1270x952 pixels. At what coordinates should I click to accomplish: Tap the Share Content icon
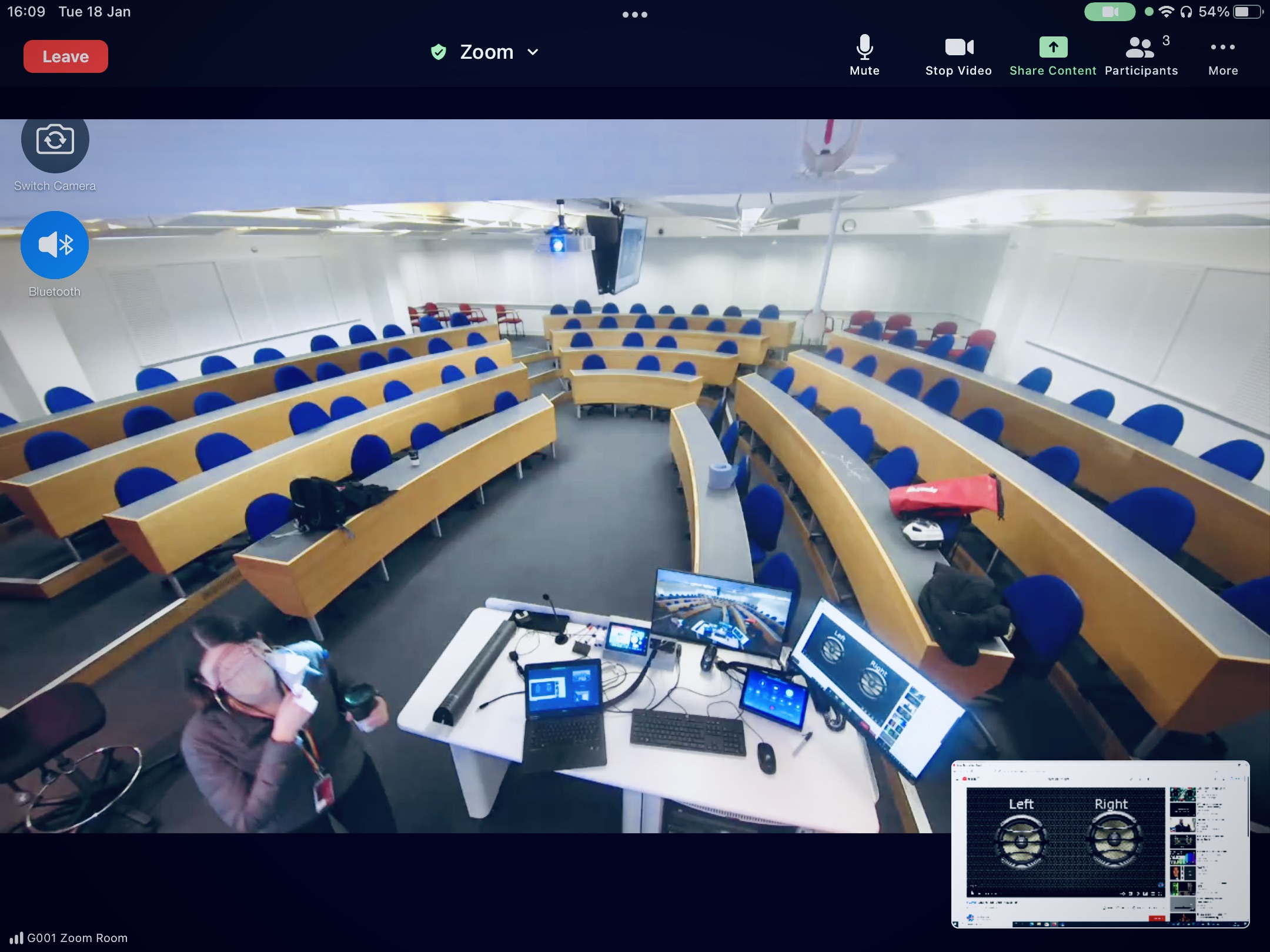click(1053, 48)
